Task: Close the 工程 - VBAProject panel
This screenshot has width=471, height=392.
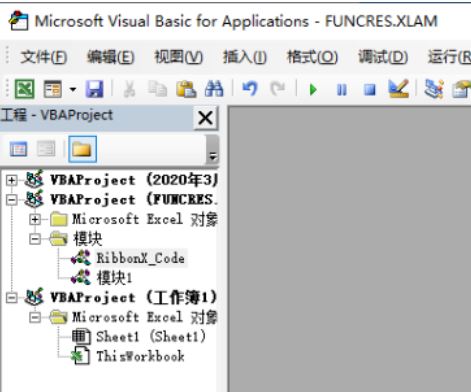Action: [x=205, y=118]
